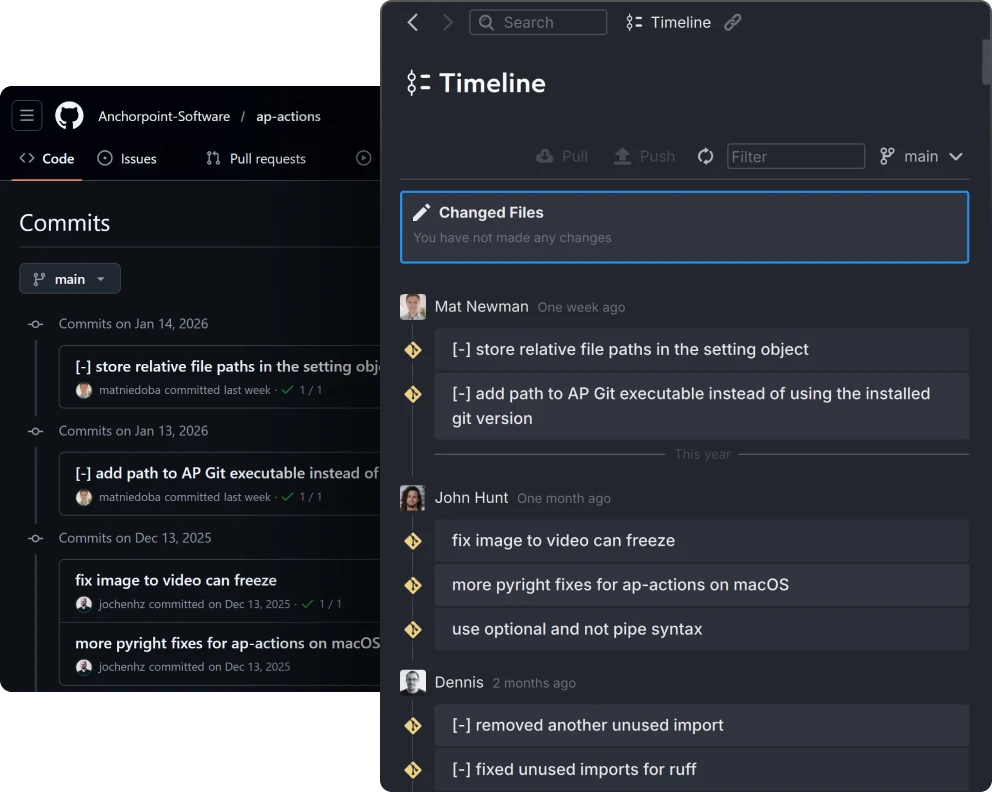Click the commit diamond beside "removed another unused import"
This screenshot has height=792, width=992.
413,725
